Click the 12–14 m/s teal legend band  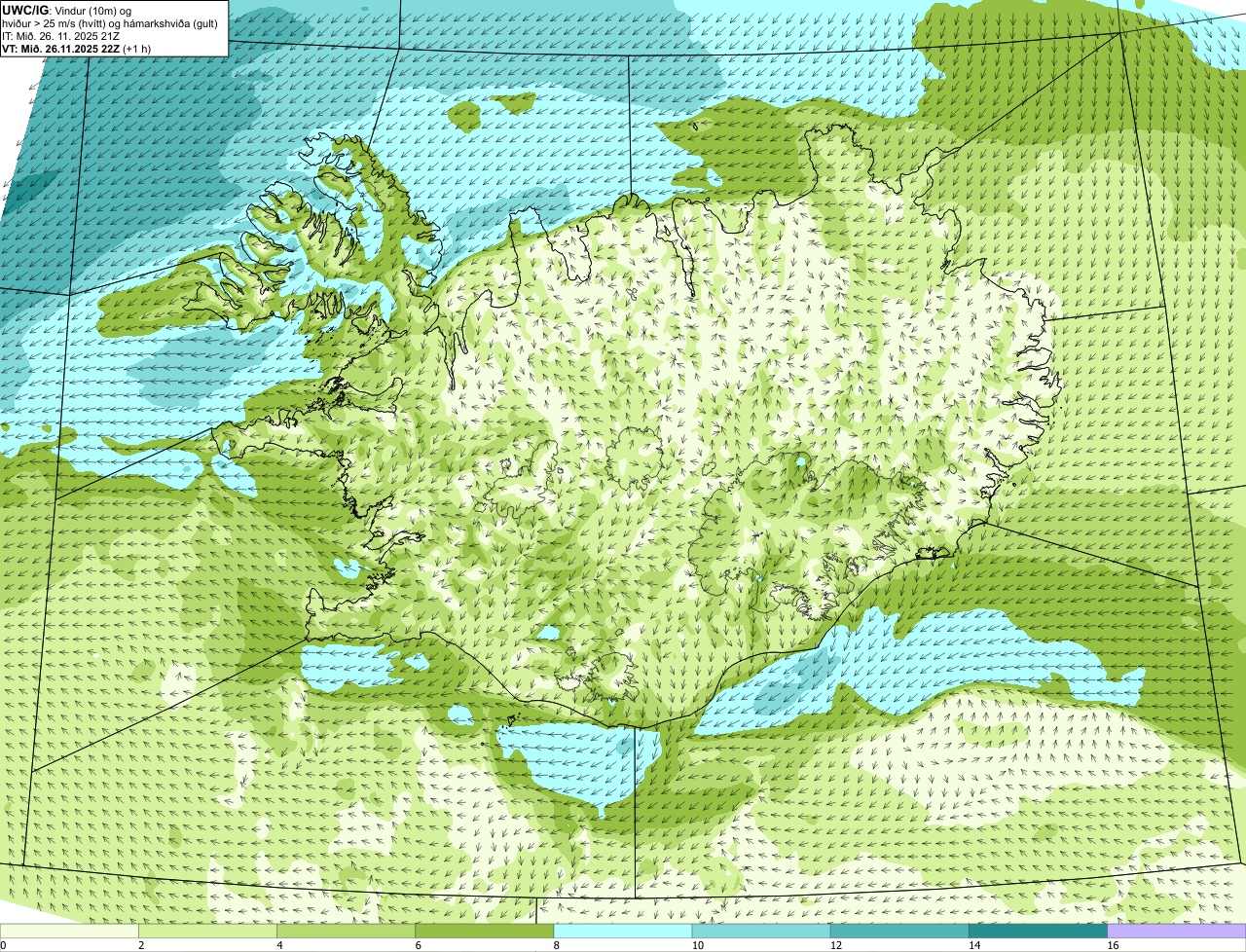pyautogui.click(x=899, y=931)
